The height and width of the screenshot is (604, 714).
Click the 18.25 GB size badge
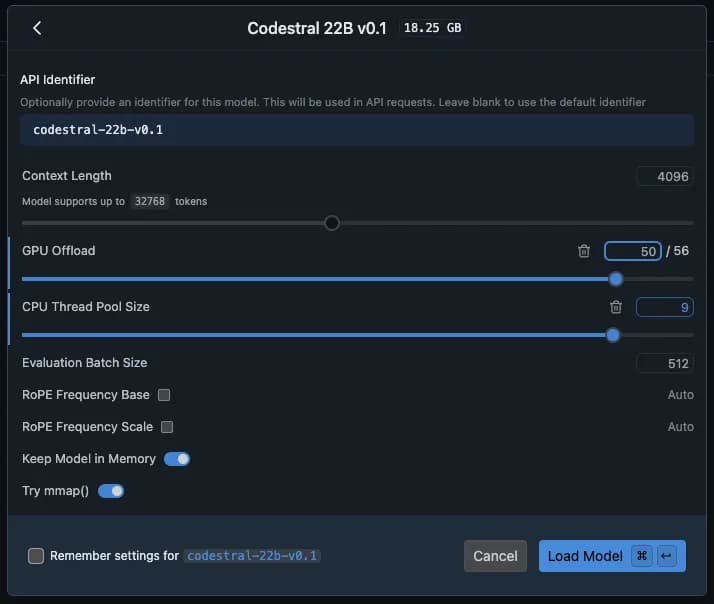(432, 28)
